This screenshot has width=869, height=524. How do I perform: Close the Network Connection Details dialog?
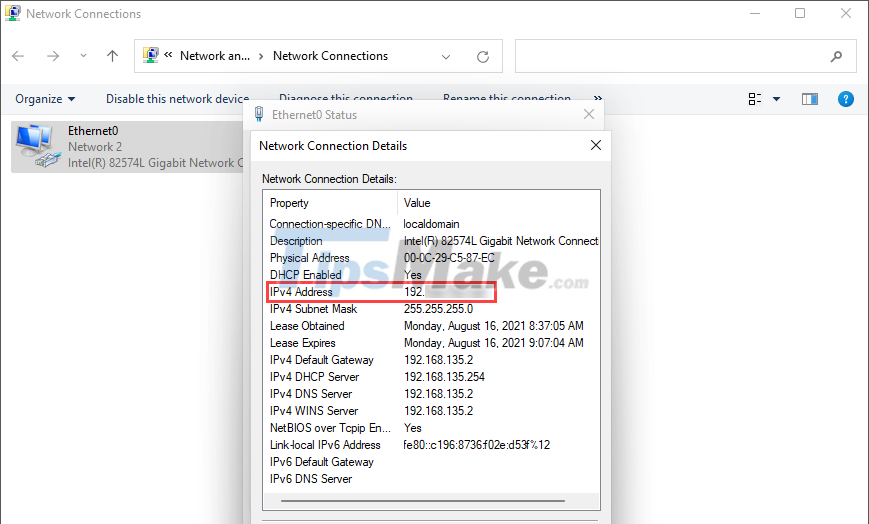[x=596, y=145]
